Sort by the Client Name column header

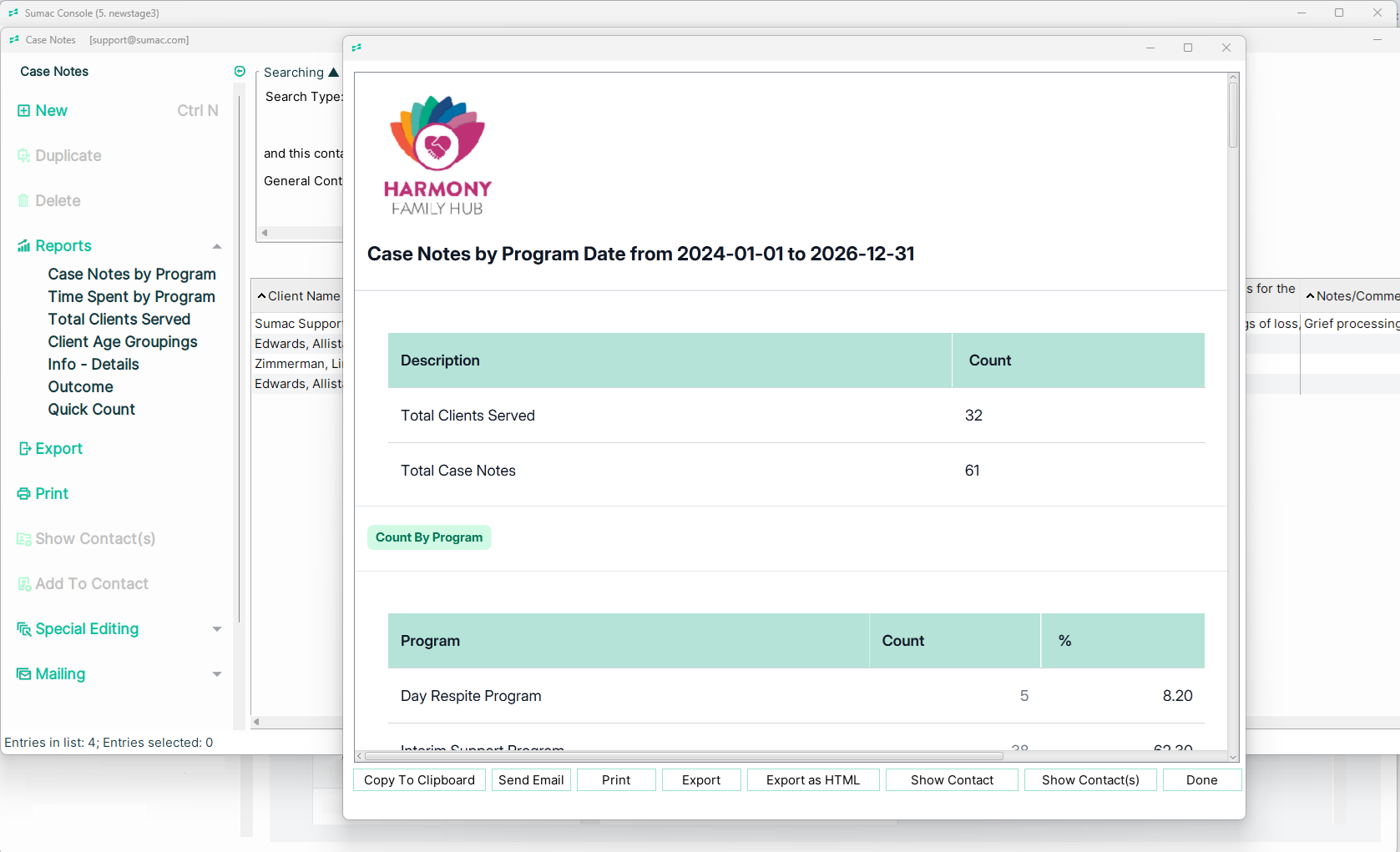pyautogui.click(x=303, y=296)
